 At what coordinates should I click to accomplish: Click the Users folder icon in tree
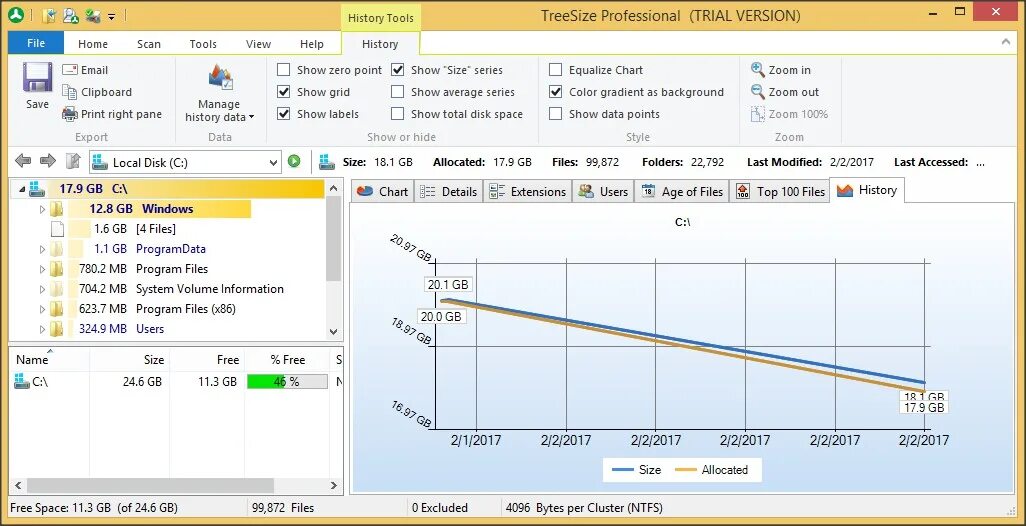57,329
